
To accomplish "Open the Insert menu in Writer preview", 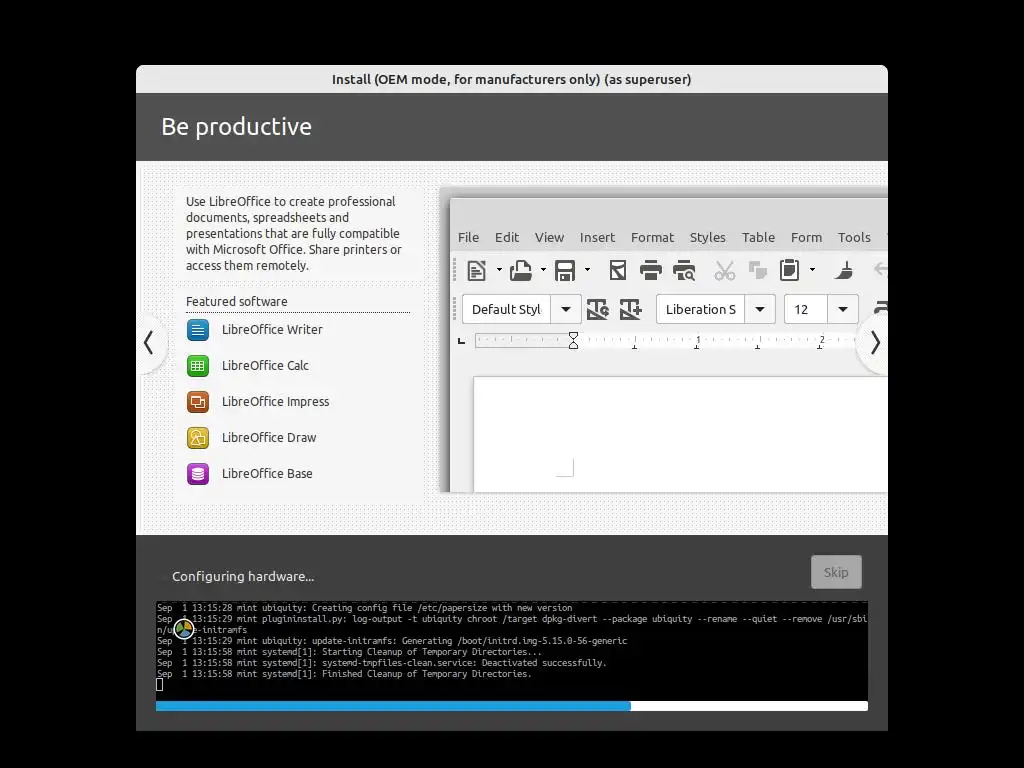I will 598,238.
